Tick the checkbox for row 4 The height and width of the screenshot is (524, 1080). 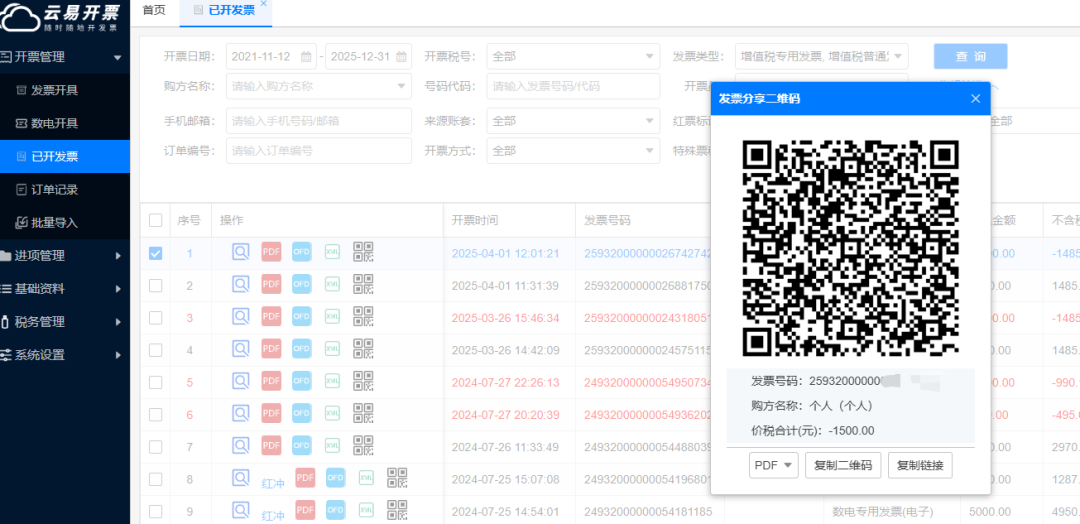click(x=155, y=350)
